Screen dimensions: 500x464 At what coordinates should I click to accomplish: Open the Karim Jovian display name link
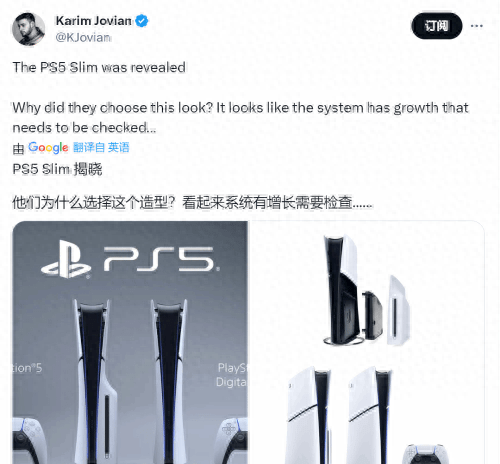(x=94, y=21)
